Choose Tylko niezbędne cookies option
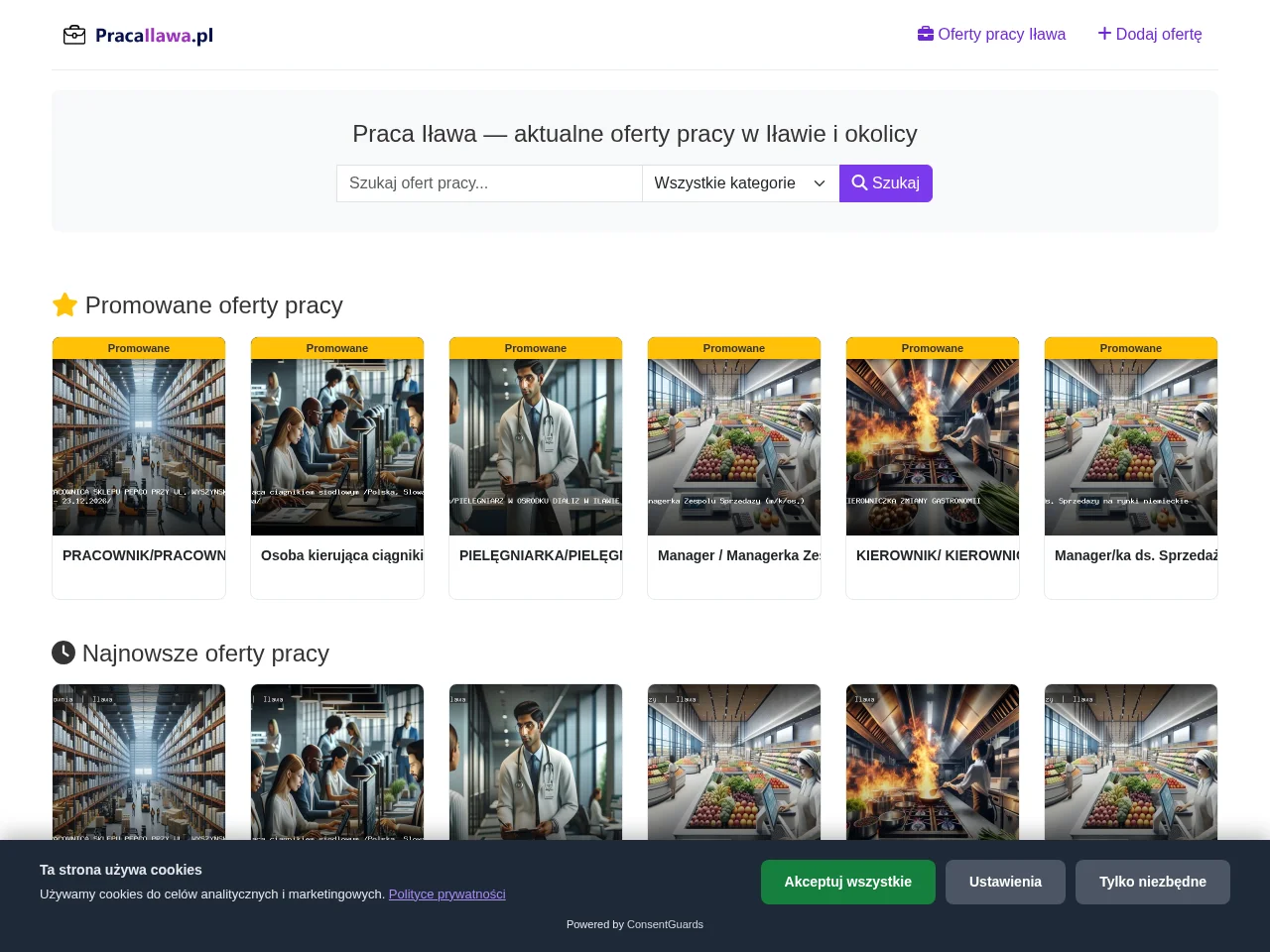 (x=1153, y=882)
